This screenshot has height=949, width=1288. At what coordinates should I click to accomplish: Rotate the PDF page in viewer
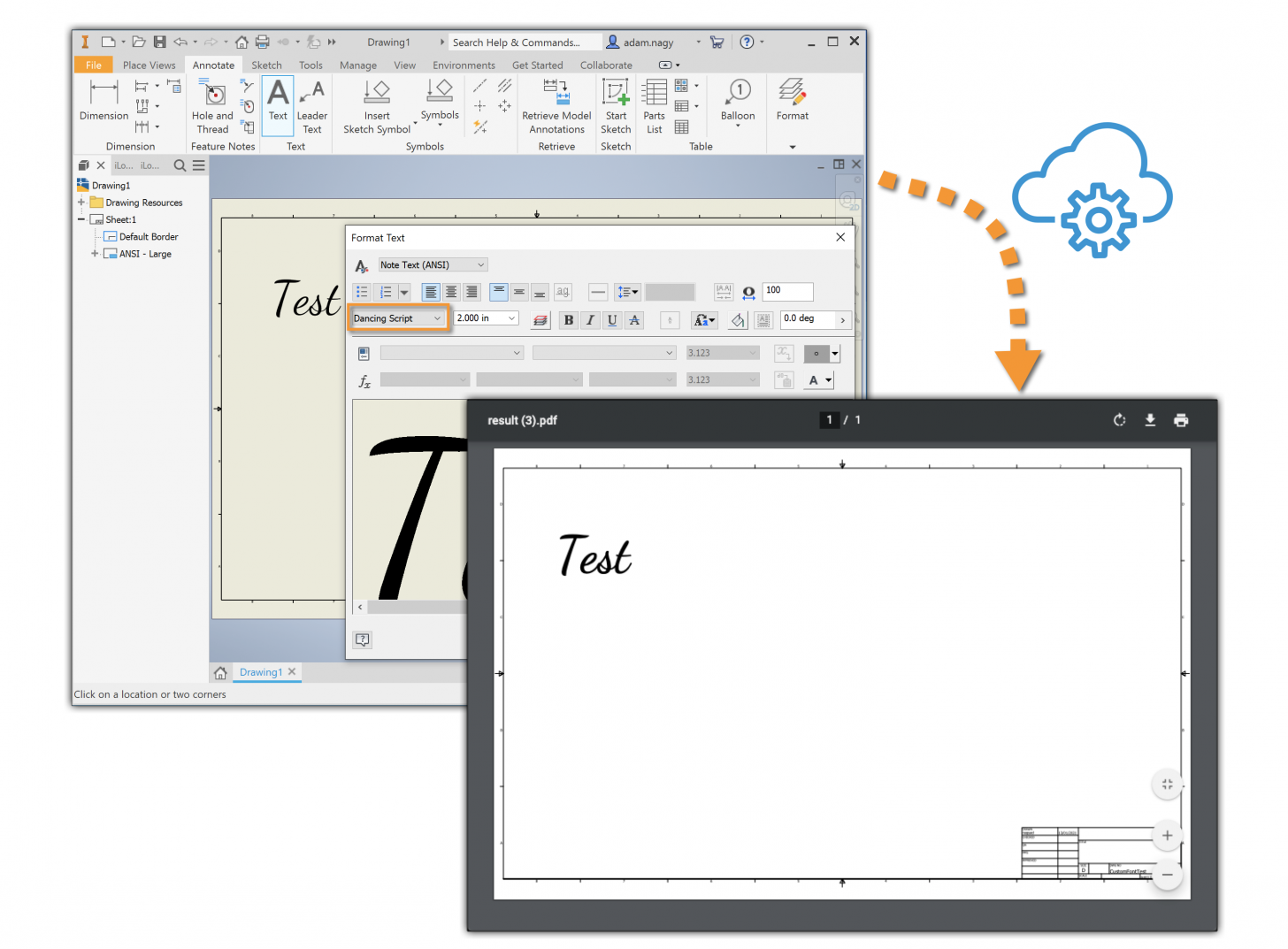point(1119,420)
